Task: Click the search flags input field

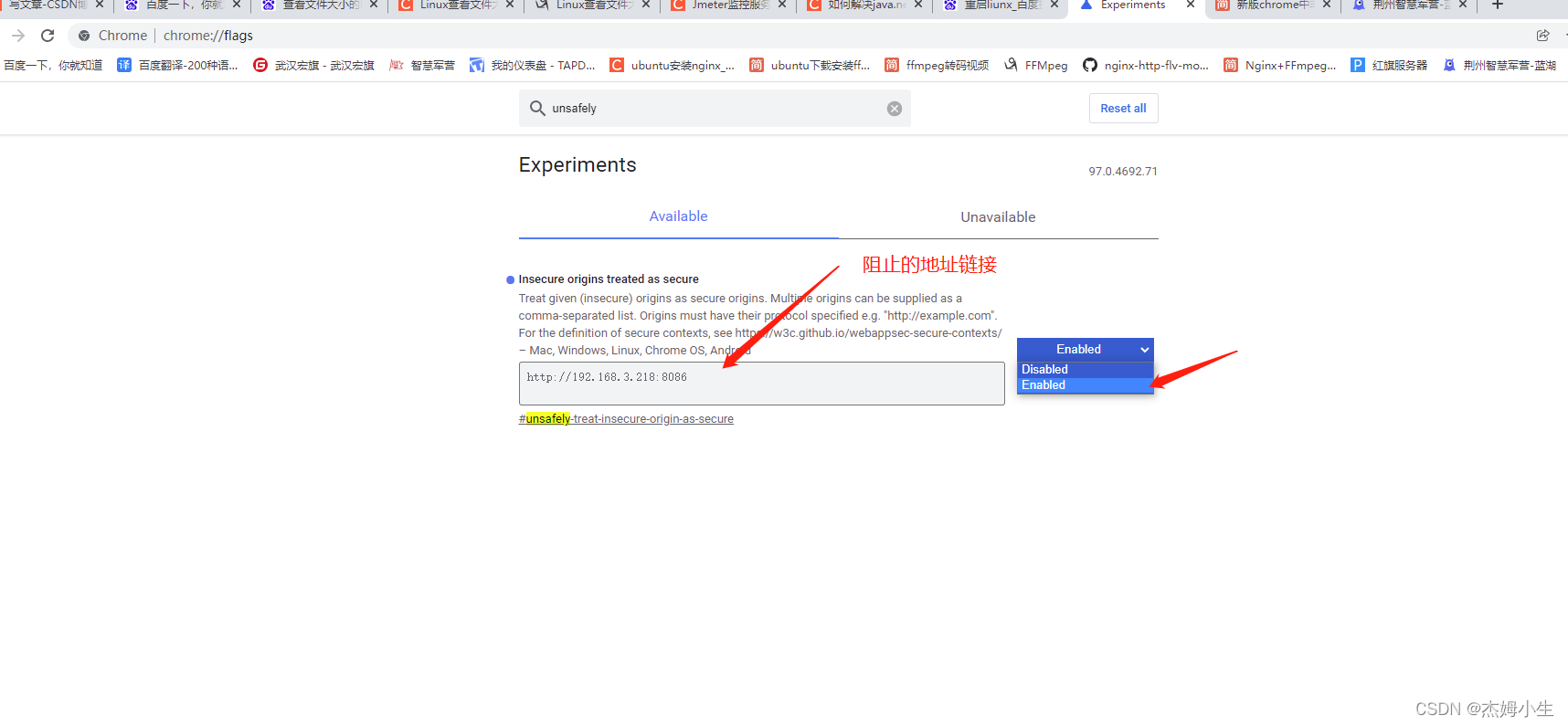Action: coord(715,108)
